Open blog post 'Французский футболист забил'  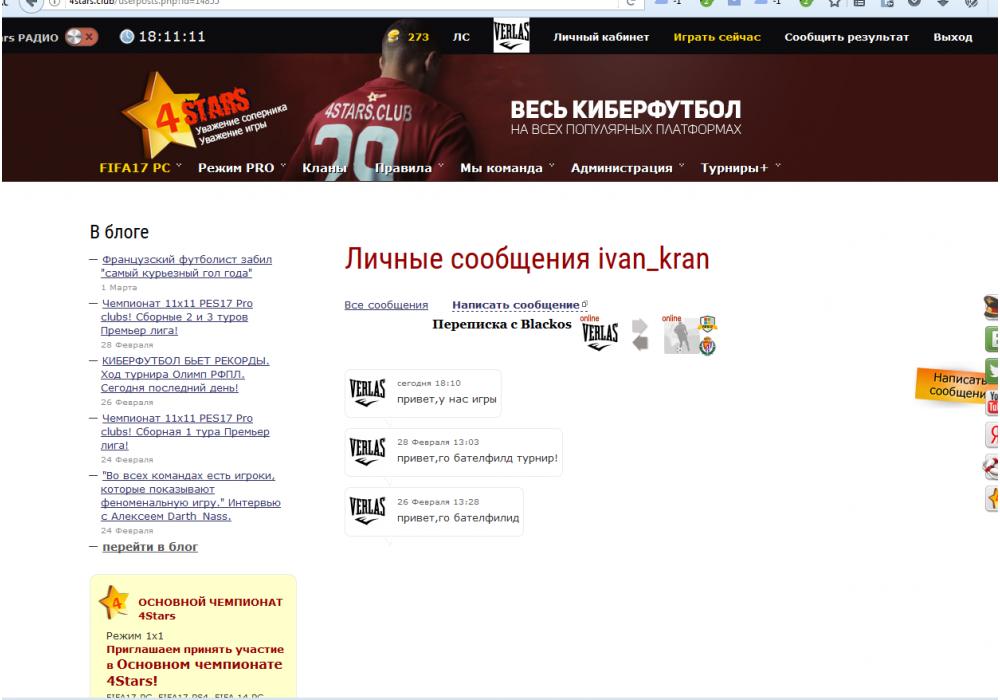pos(186,266)
